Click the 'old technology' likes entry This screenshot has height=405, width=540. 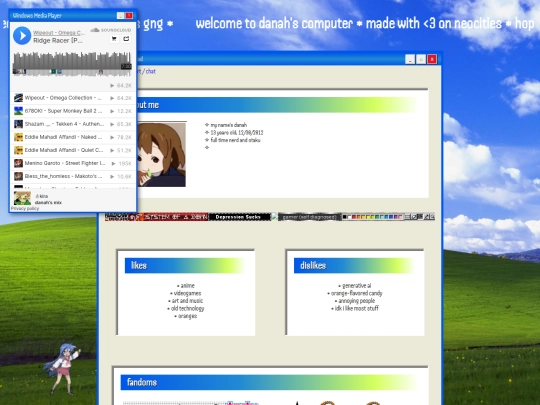click(x=186, y=308)
